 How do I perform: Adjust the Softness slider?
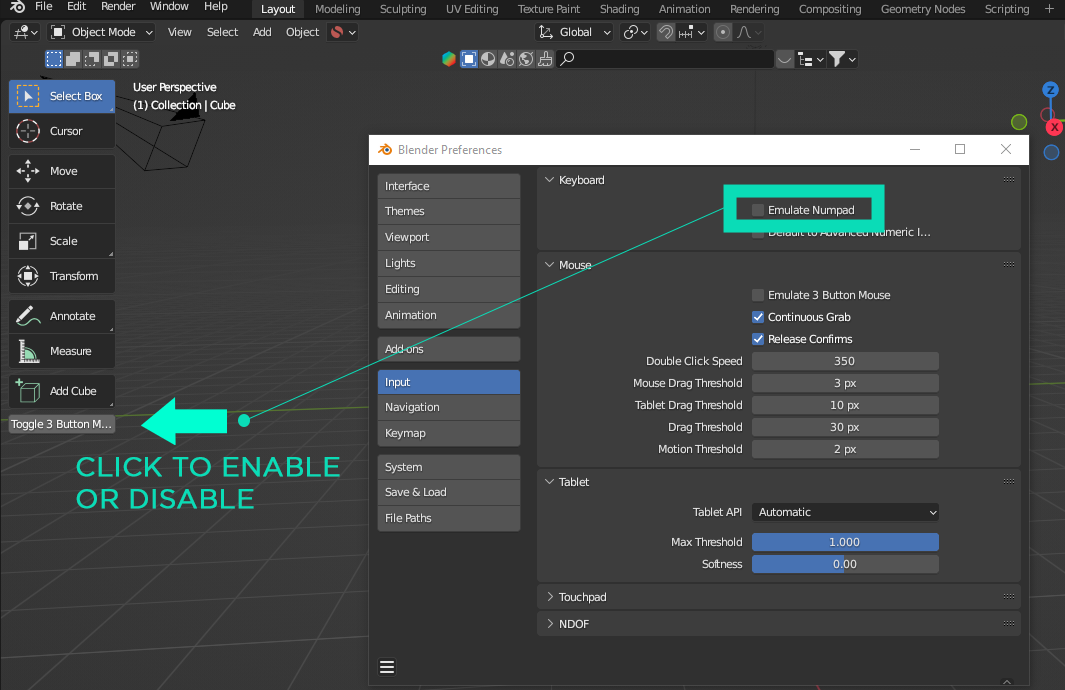click(x=845, y=564)
